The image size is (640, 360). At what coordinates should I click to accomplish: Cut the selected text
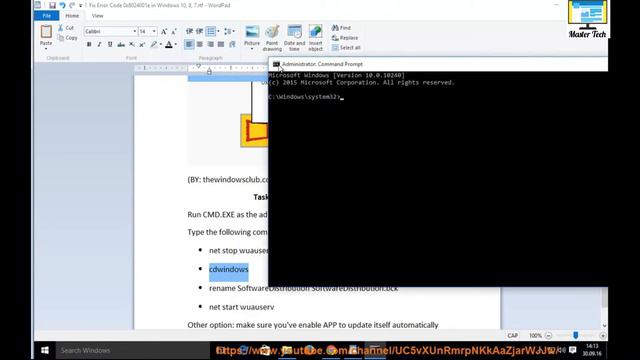click(x=65, y=28)
